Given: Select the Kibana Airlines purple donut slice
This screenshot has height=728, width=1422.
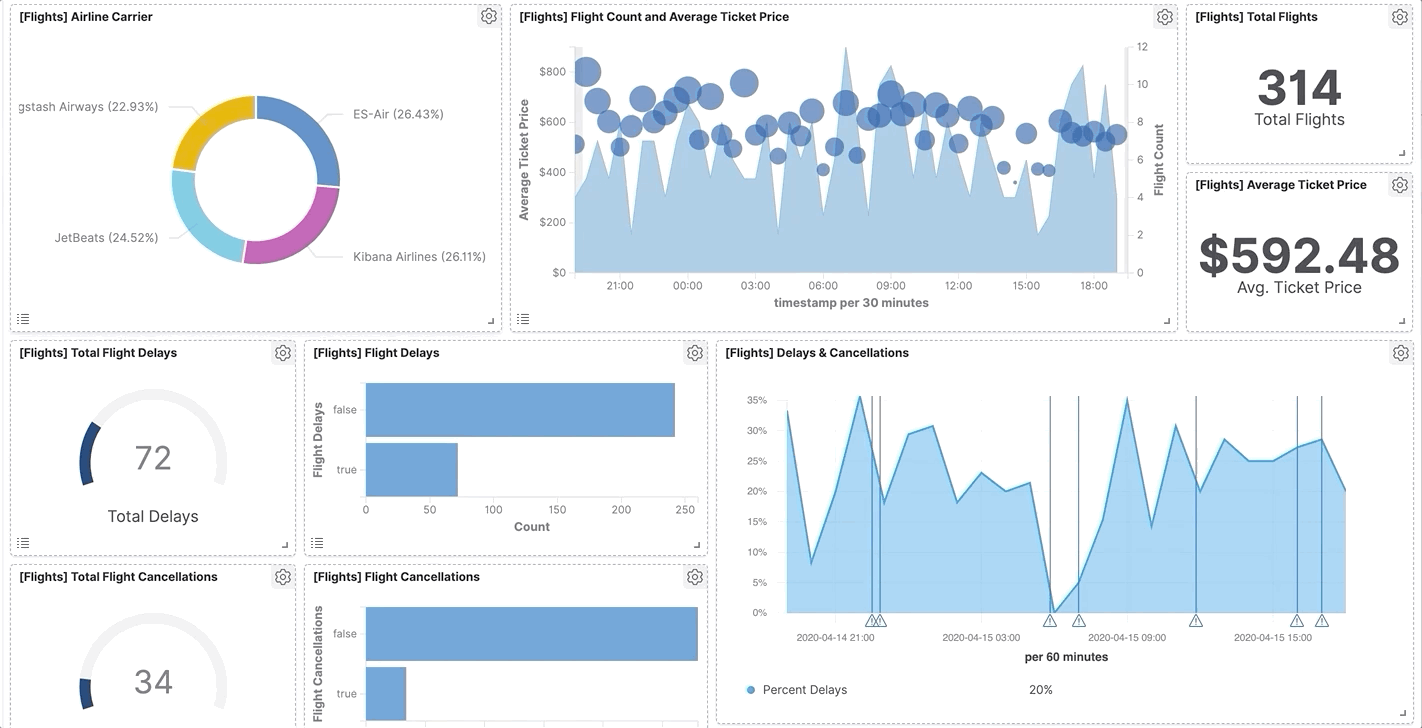Looking at the screenshot, I should click(293, 231).
